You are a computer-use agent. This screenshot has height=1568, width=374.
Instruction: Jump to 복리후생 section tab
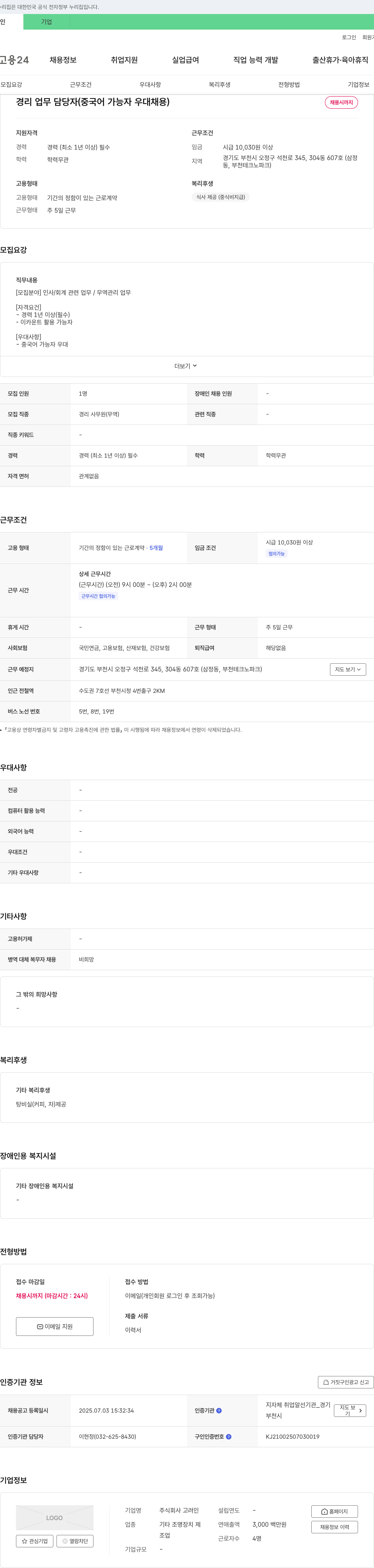click(219, 85)
